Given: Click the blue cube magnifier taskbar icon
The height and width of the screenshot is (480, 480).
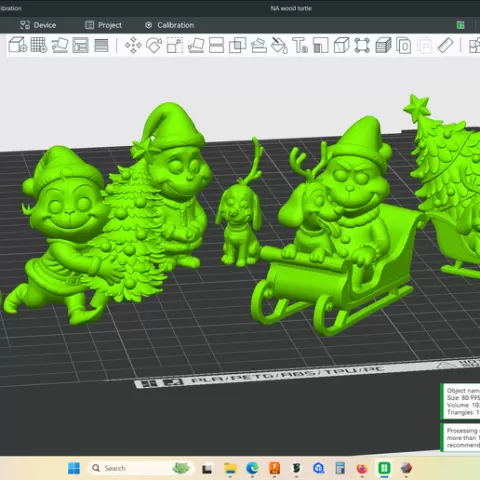Looking at the screenshot, I should point(318,468).
